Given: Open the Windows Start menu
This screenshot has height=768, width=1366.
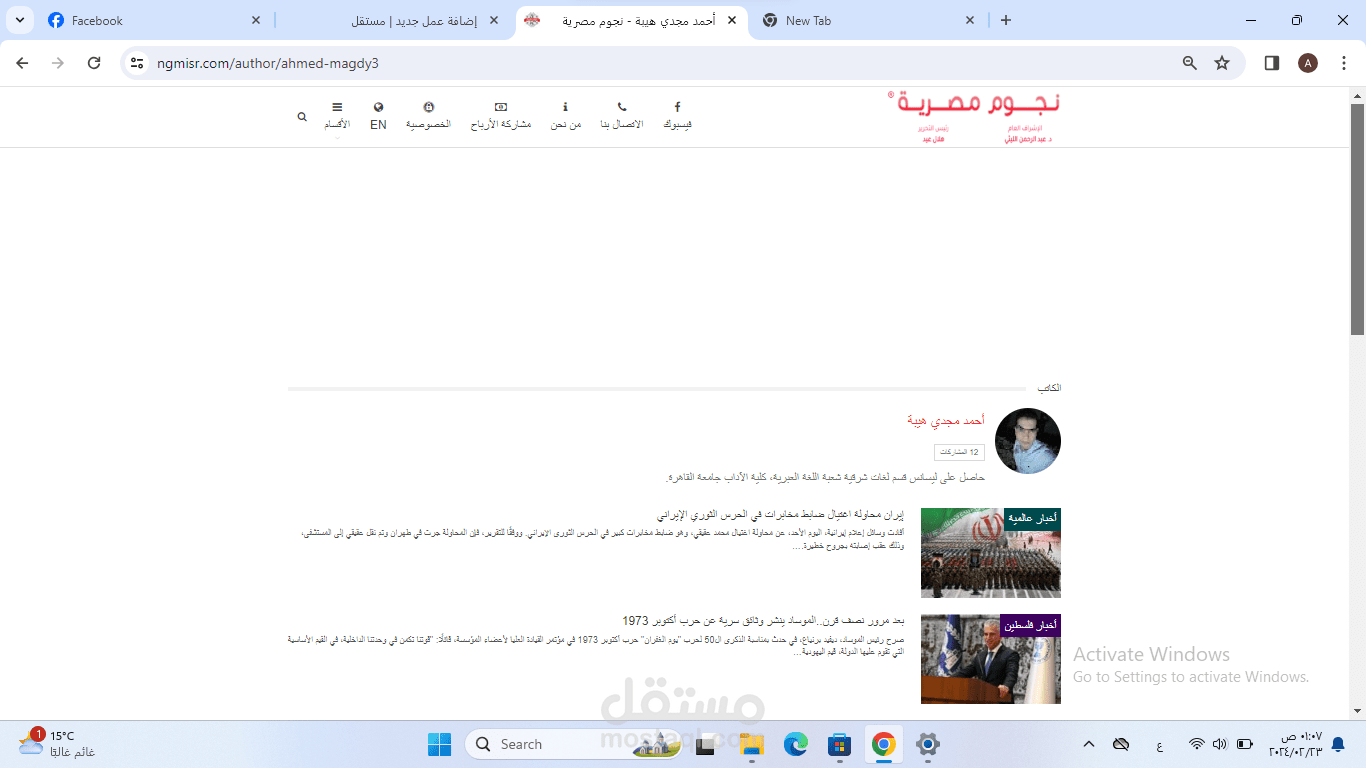Looking at the screenshot, I should (439, 744).
